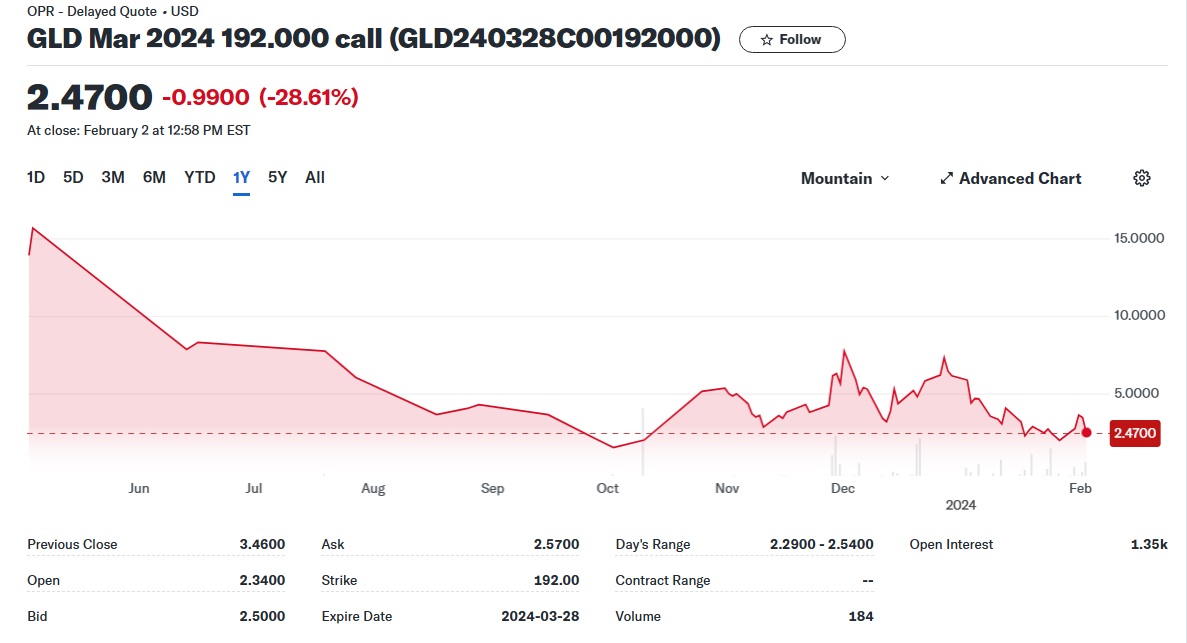
Task: Open Advanced Chart view
Action: 1011,178
